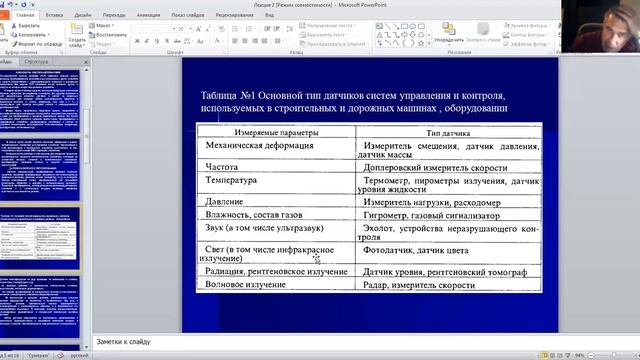Image resolution: width=640 pixels, height=360 pixels.
Task: Align text left in paragraph group
Action: click(235, 41)
